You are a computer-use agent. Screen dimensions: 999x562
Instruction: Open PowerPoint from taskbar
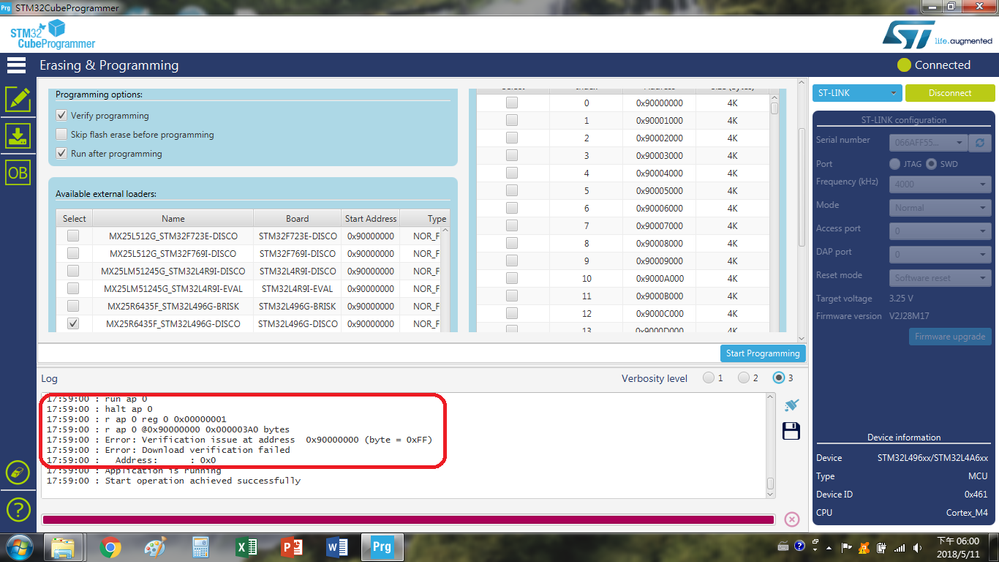pyautogui.click(x=292, y=547)
